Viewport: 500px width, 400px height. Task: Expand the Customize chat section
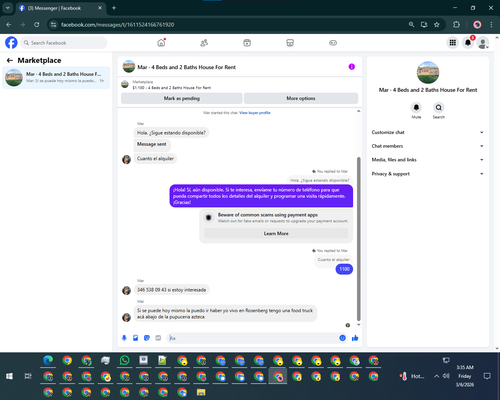pos(428,132)
